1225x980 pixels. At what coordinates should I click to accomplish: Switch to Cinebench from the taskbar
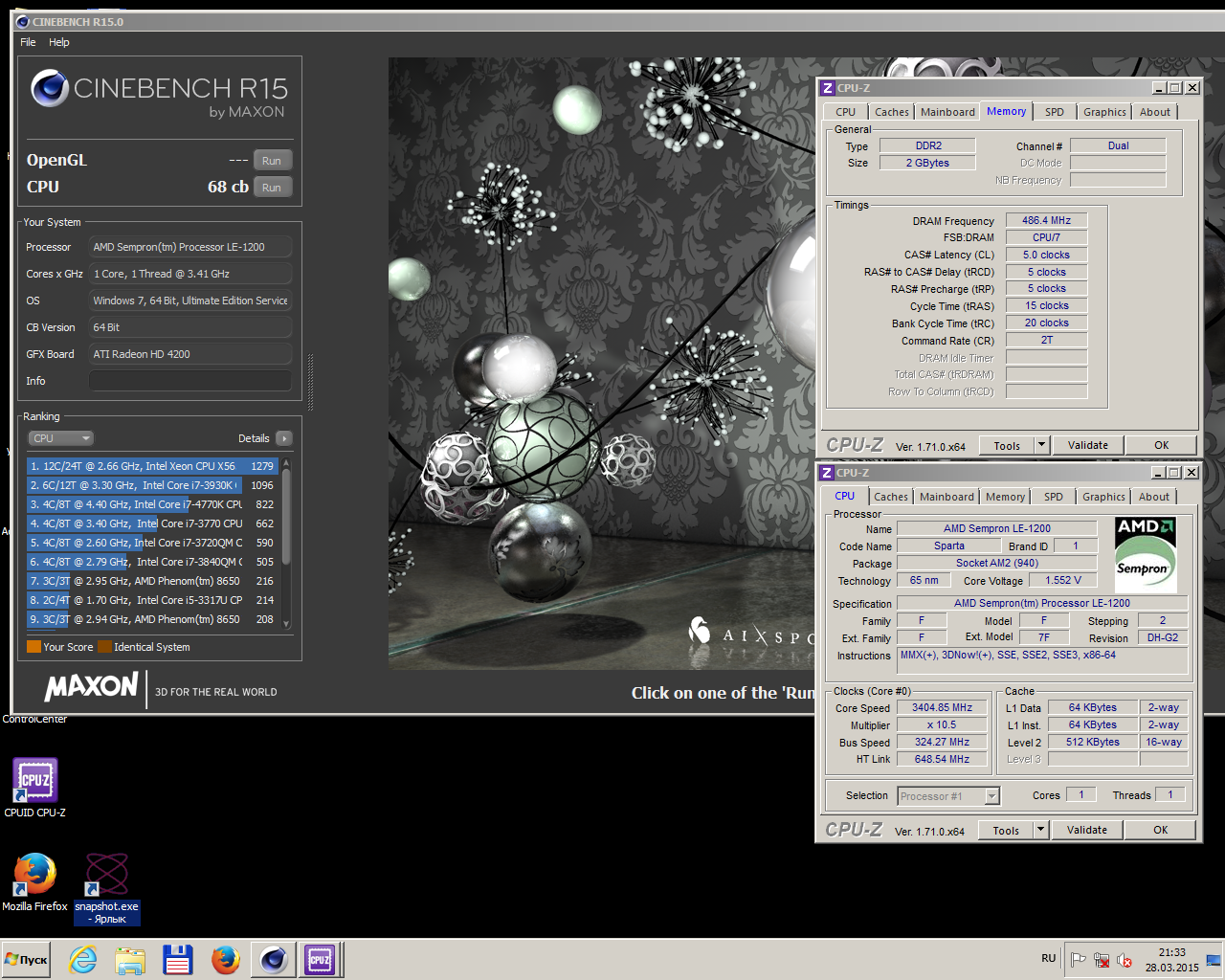(x=274, y=959)
